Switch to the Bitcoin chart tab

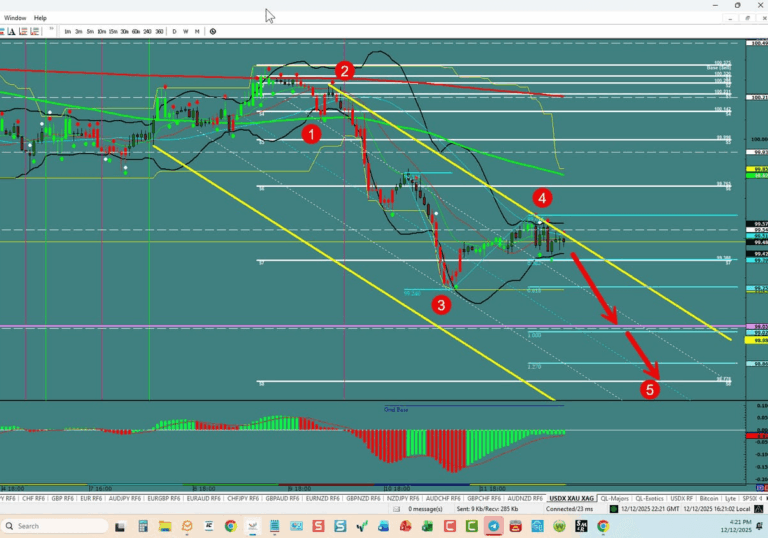(x=709, y=498)
